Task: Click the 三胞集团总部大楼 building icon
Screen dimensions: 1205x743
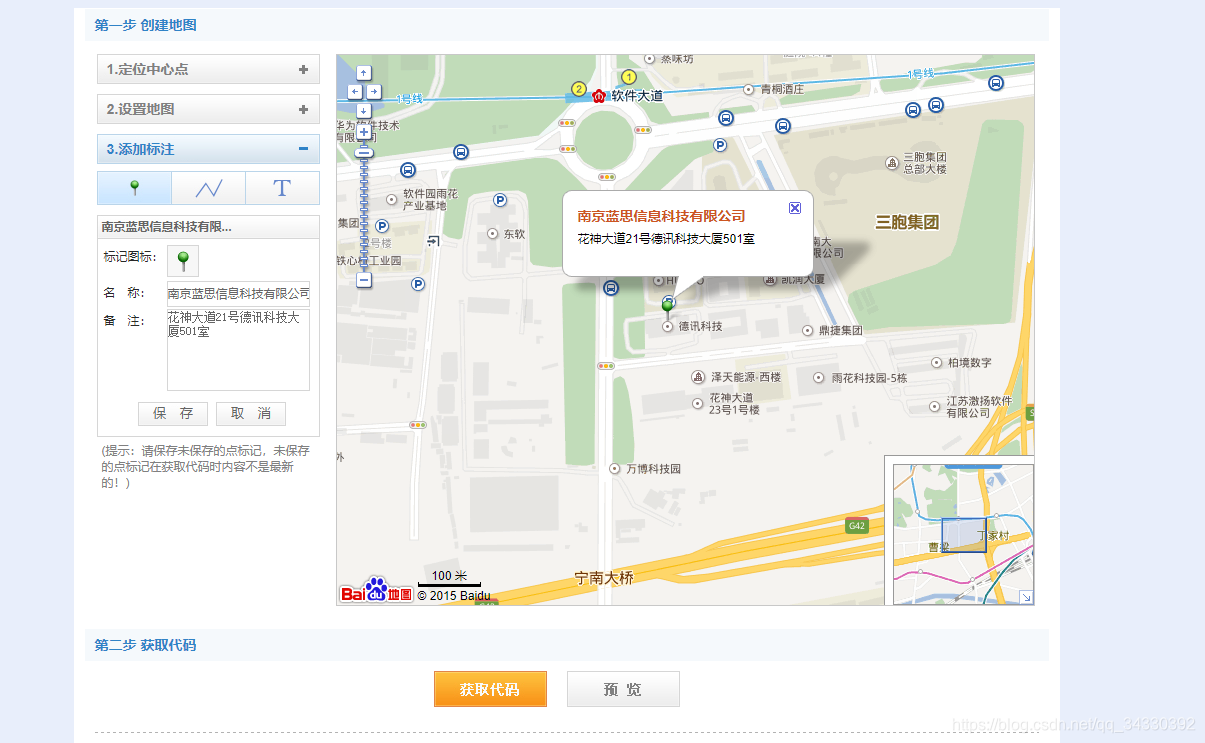Action: pyautogui.click(x=892, y=163)
